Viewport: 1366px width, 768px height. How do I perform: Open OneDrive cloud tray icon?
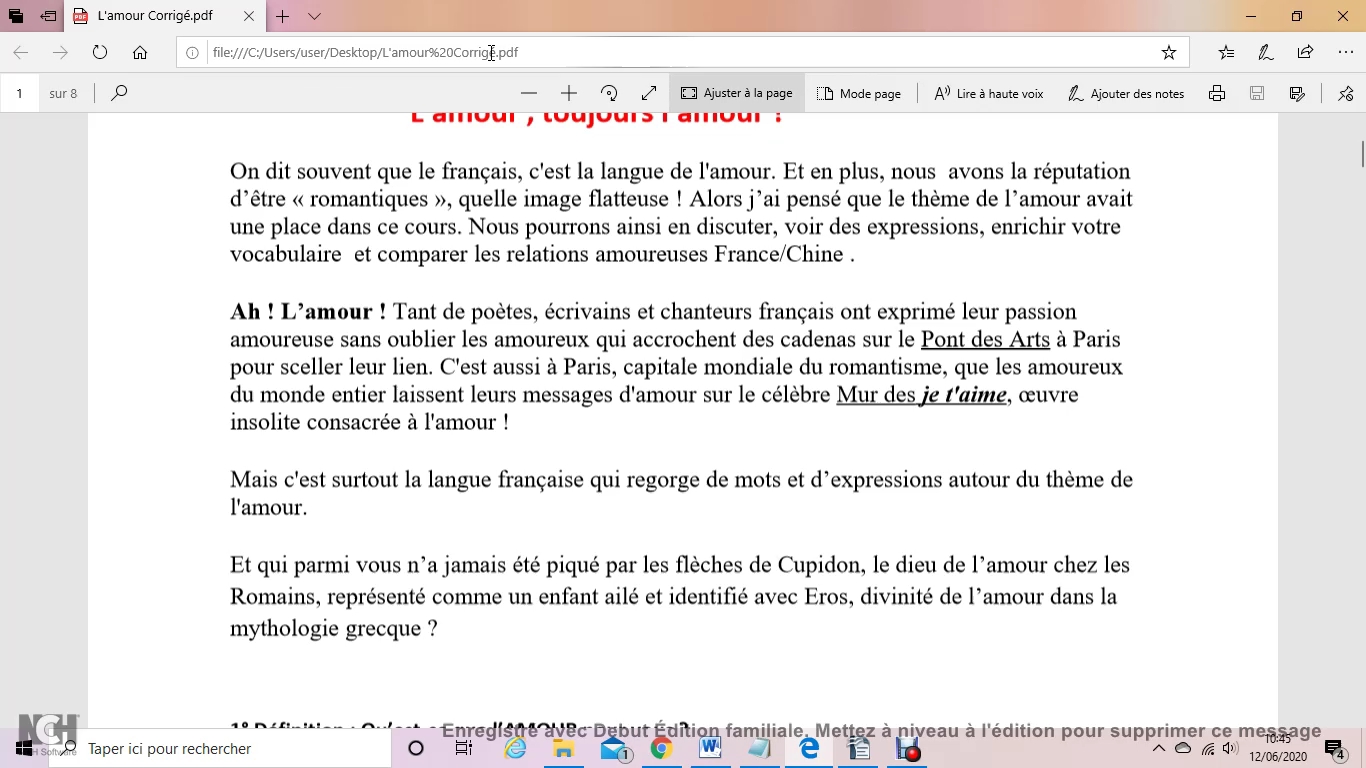click(1183, 748)
